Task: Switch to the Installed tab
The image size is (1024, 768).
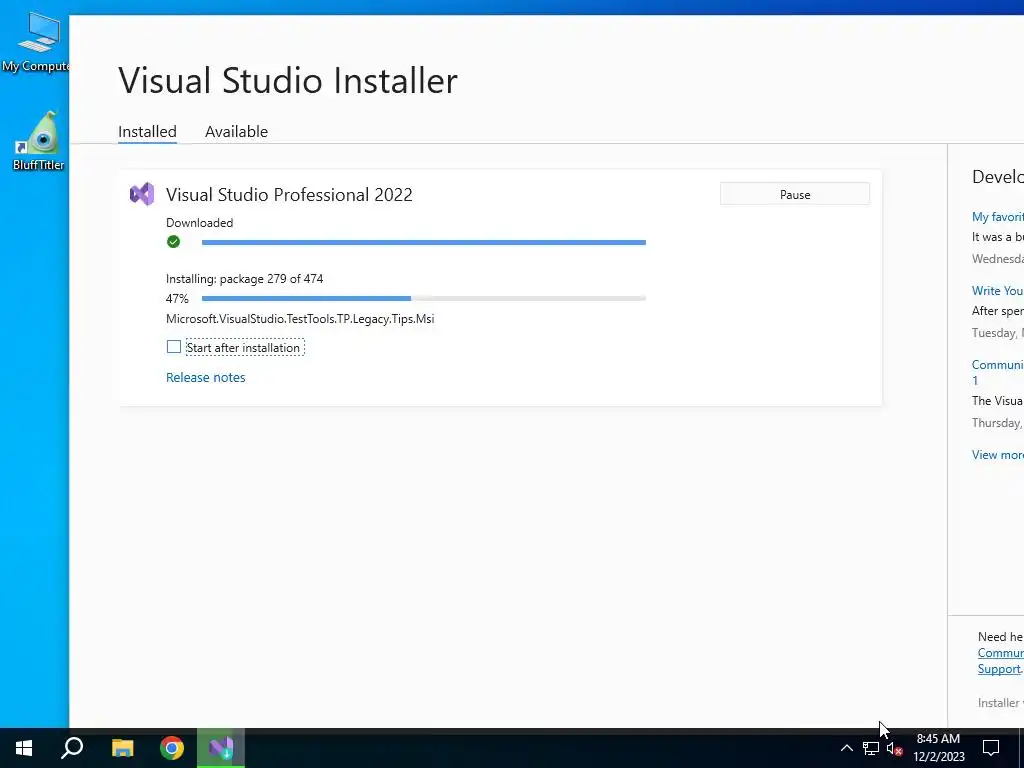Action: point(147,131)
